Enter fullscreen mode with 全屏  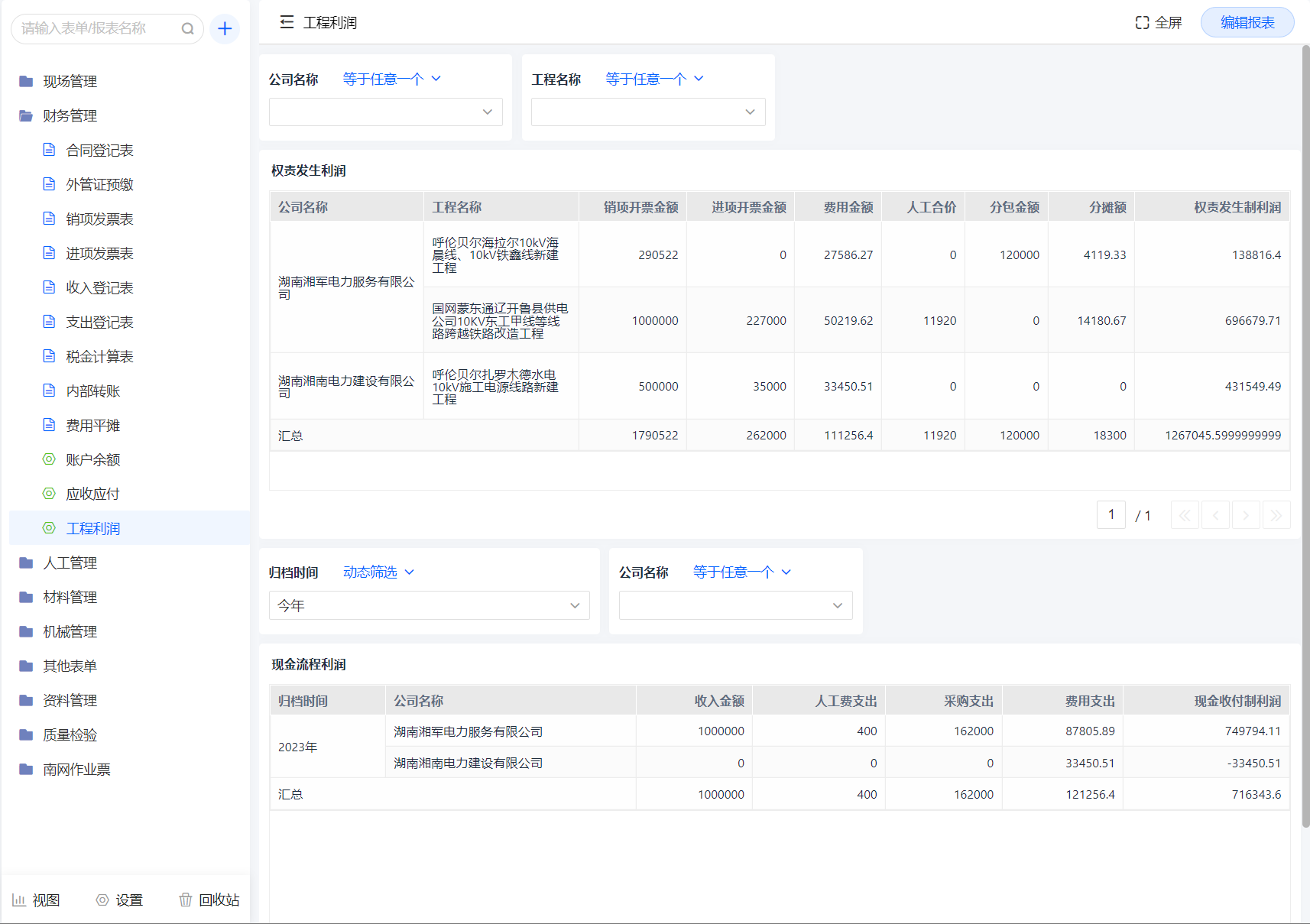1159,22
